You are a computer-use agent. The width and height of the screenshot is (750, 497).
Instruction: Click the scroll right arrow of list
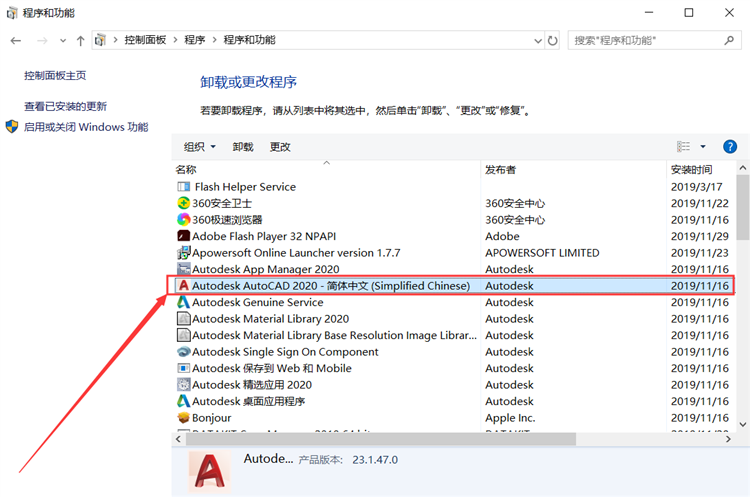[x=728, y=439]
